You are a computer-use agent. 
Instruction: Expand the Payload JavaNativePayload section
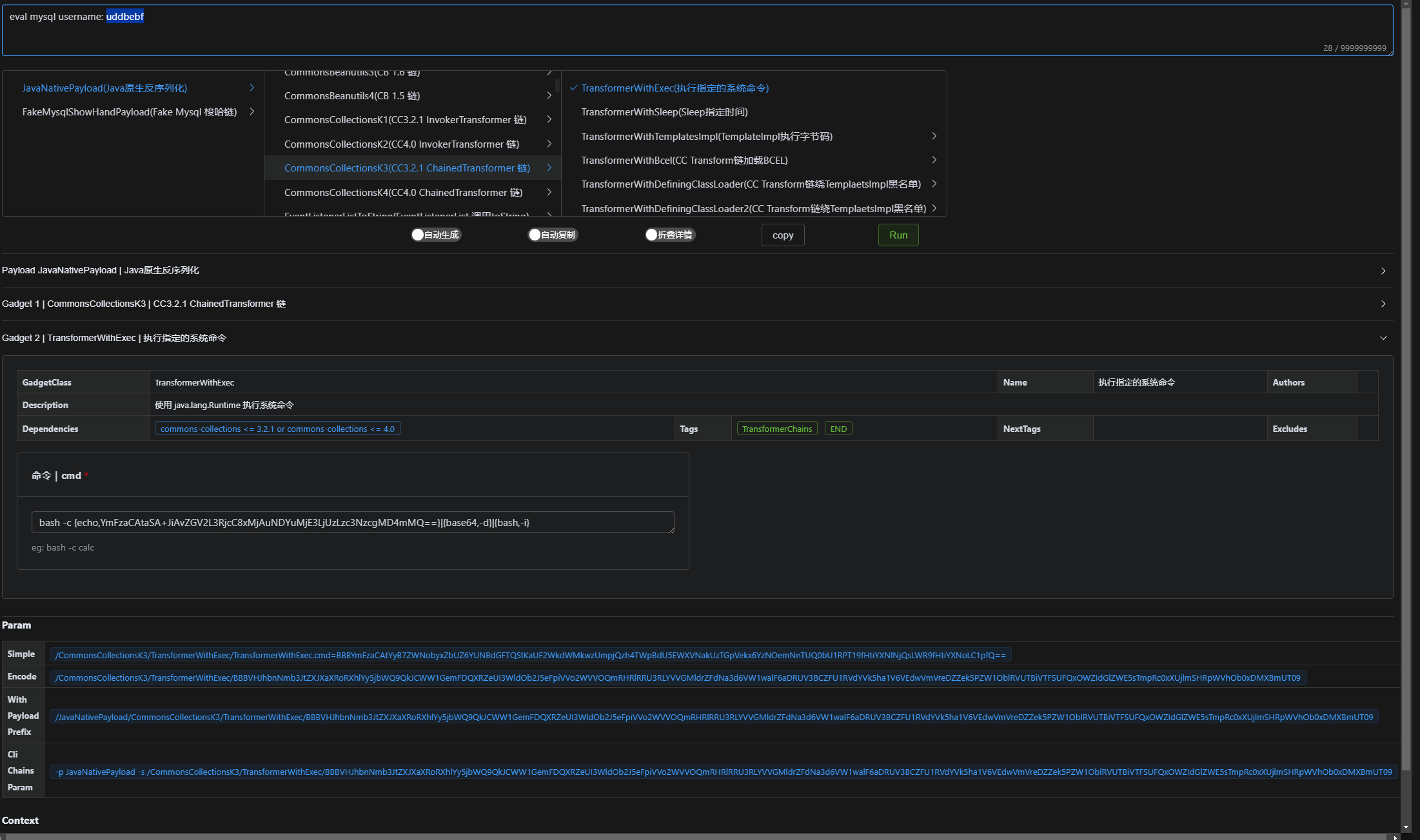click(x=696, y=271)
